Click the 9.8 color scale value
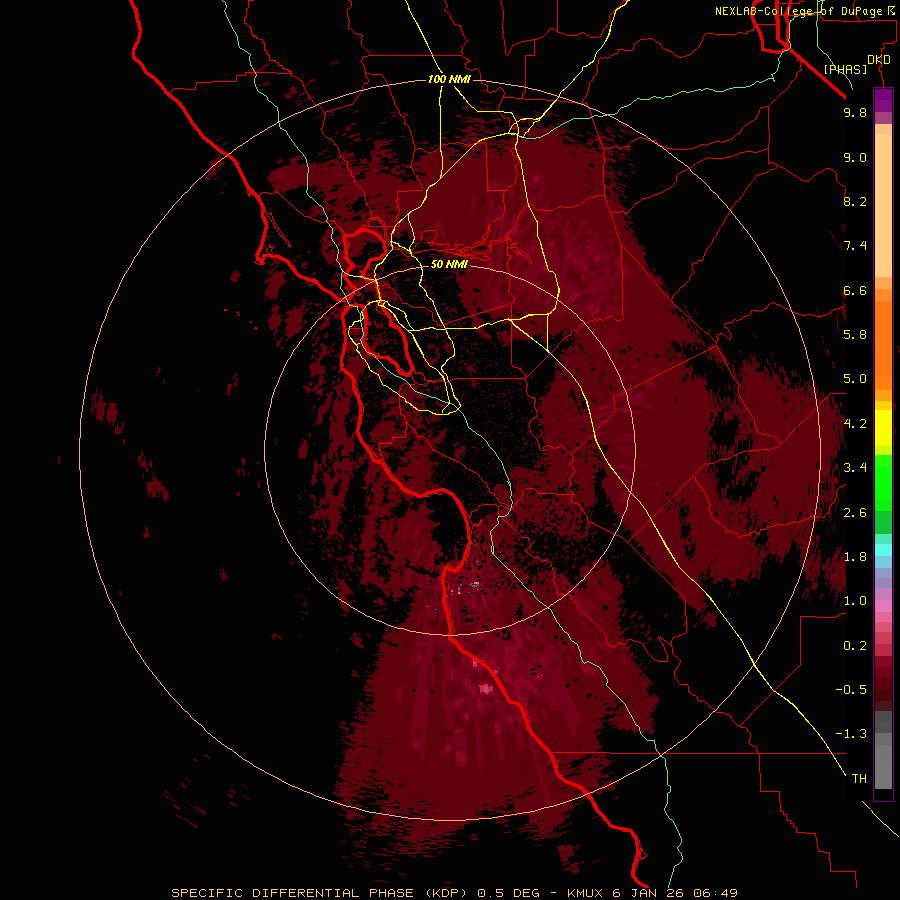This screenshot has height=900, width=900. 855,112
